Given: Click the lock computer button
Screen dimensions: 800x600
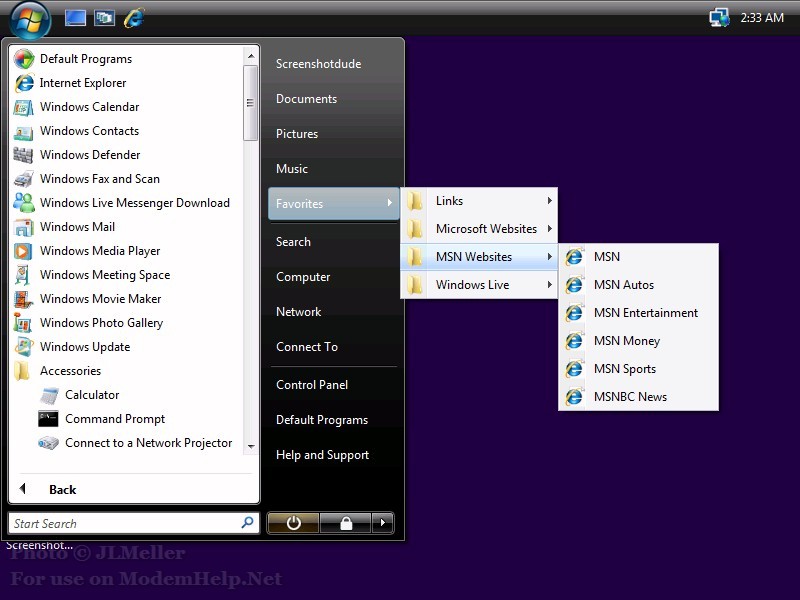Looking at the screenshot, I should 345,523.
